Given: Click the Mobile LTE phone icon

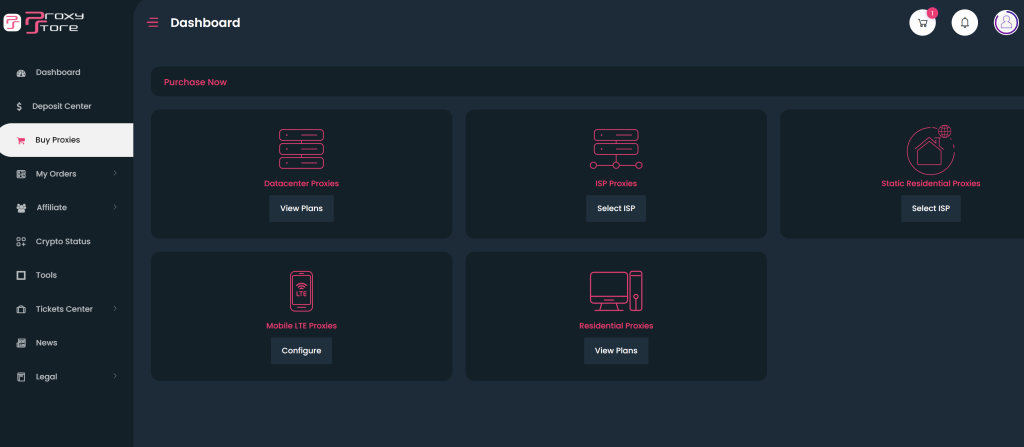Looking at the screenshot, I should coord(301,292).
